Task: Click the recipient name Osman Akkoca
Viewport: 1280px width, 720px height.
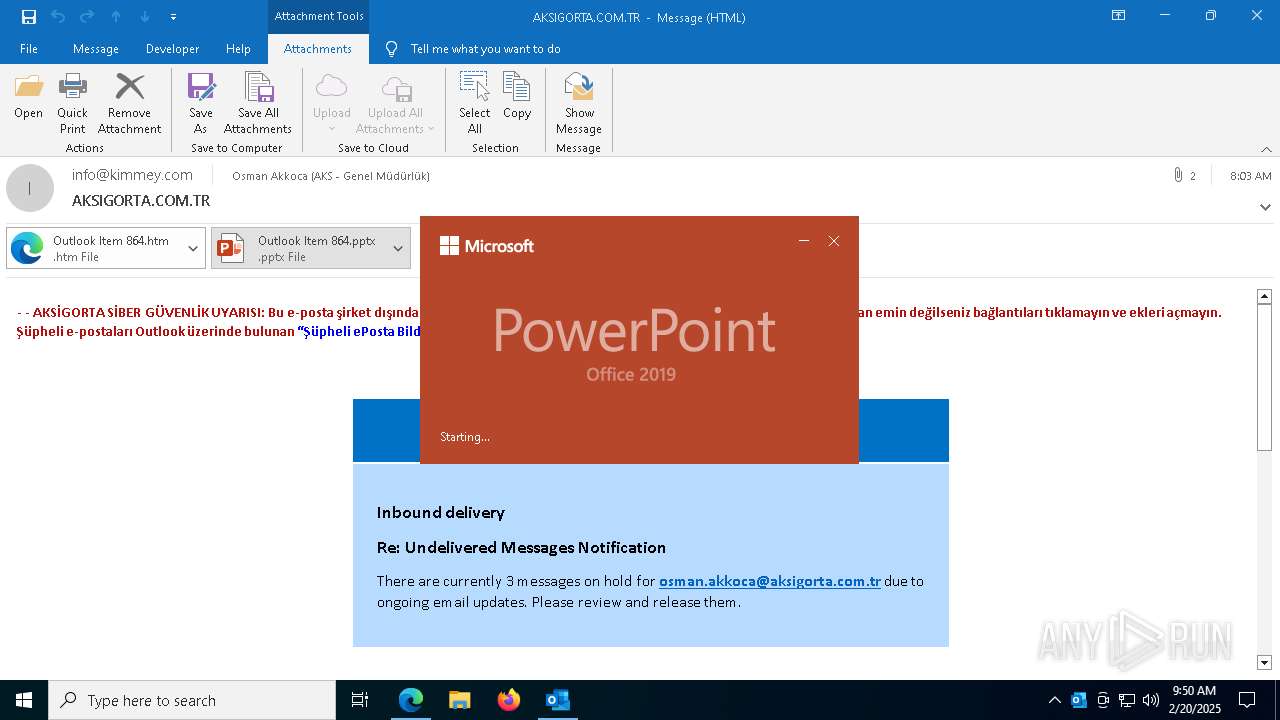Action: [x=331, y=176]
